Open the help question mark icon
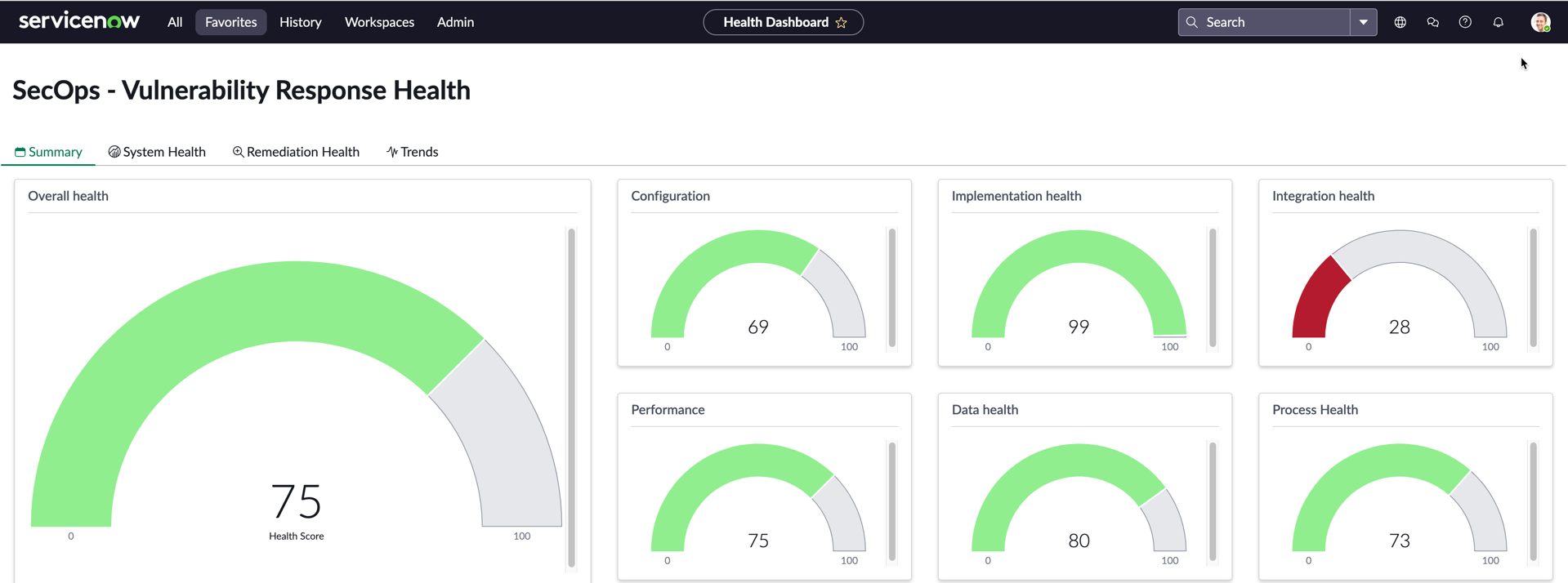1568x583 pixels. [x=1465, y=22]
